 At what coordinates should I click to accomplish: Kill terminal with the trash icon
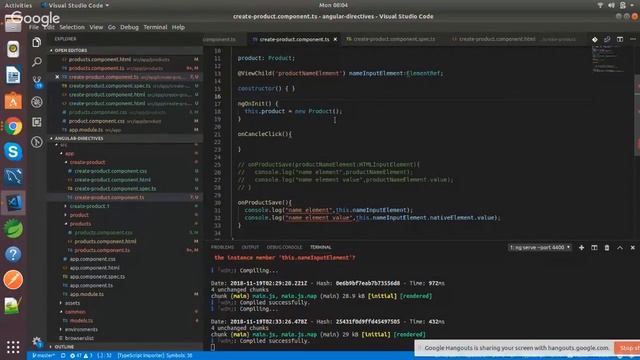[607, 247]
